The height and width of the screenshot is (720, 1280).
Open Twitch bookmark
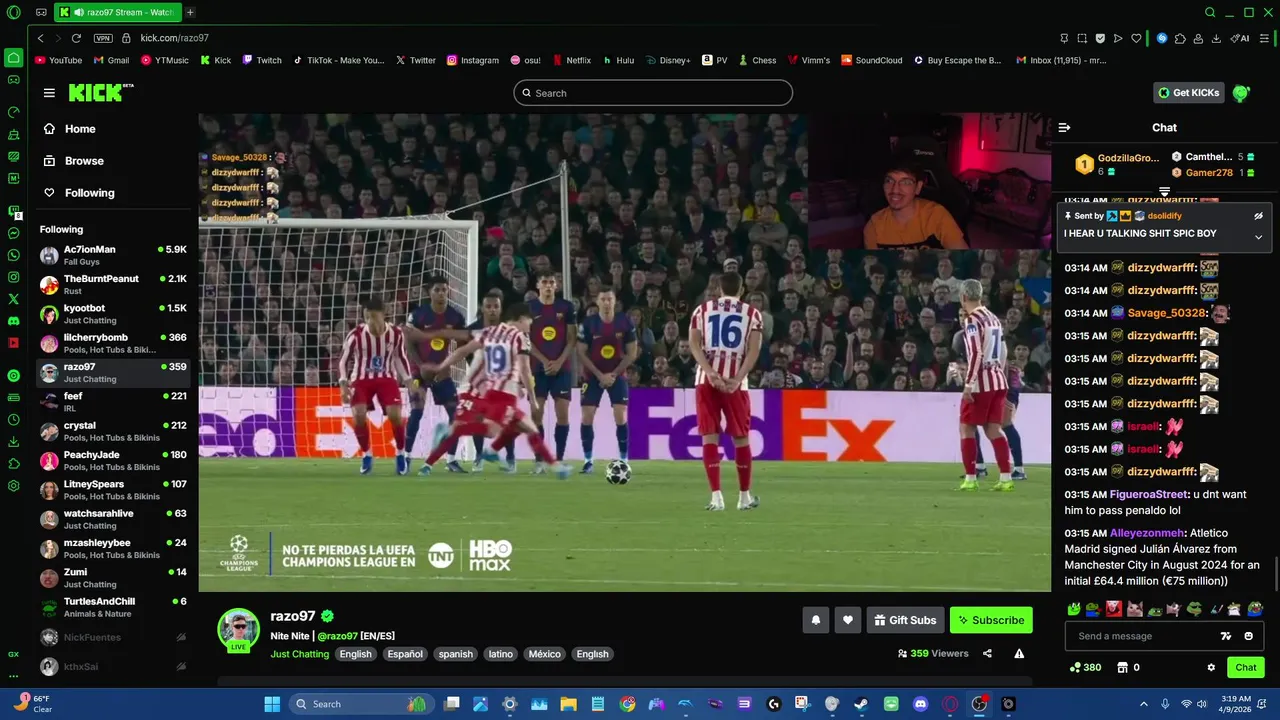point(262,60)
